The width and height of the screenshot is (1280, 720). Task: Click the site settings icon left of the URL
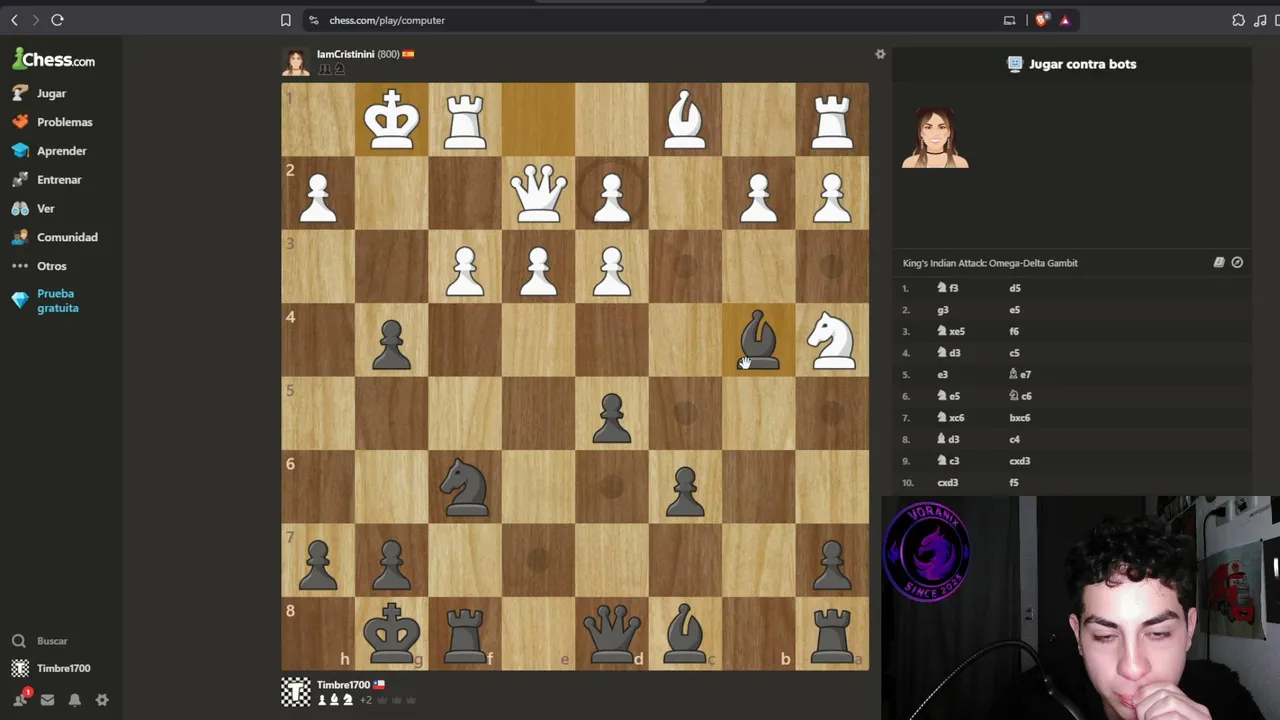pyautogui.click(x=313, y=20)
